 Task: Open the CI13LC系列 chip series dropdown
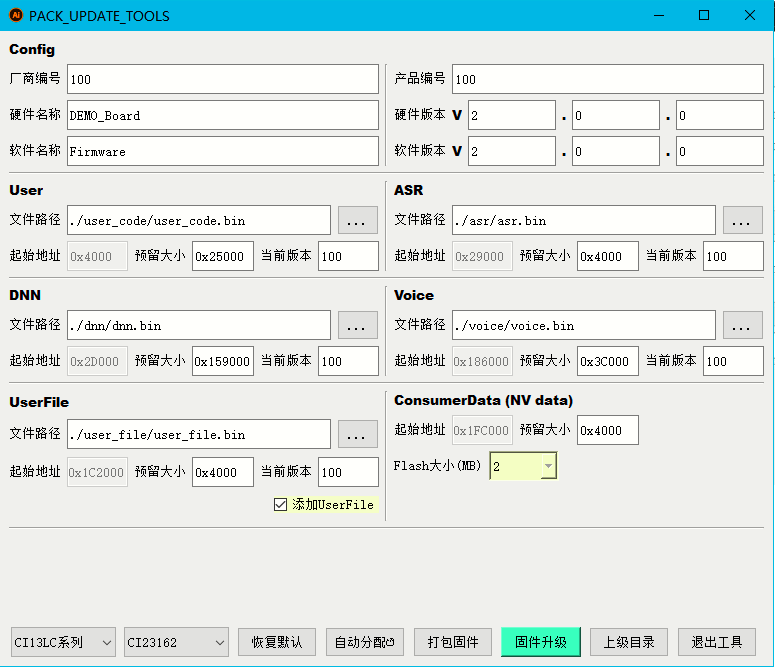(63, 642)
